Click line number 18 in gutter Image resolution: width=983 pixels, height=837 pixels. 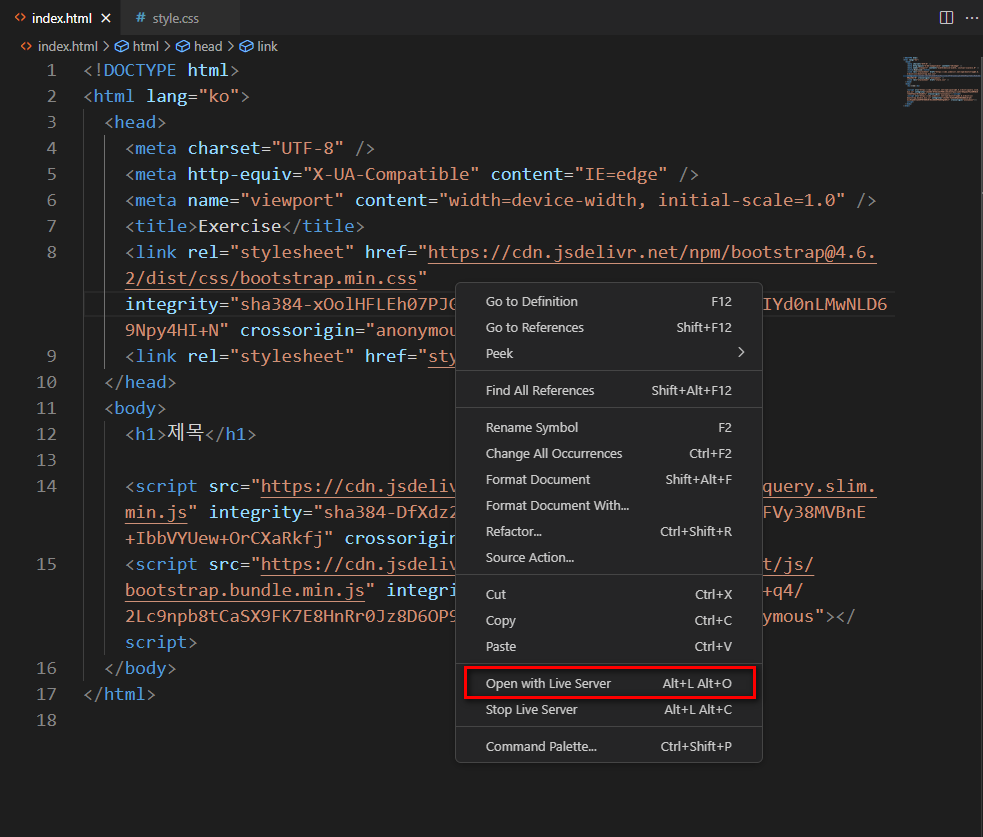coord(46,720)
